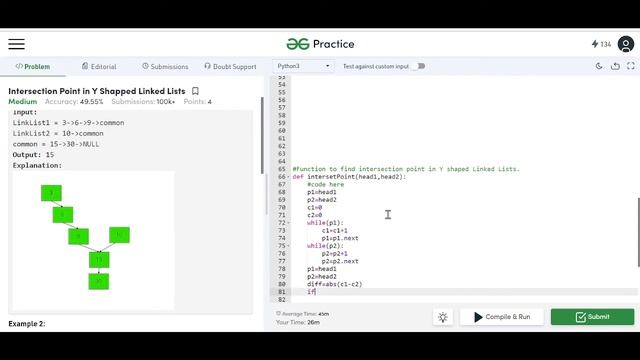Open the Submissions tab
Image resolution: width=640 pixels, height=360 pixels.
(x=165, y=67)
